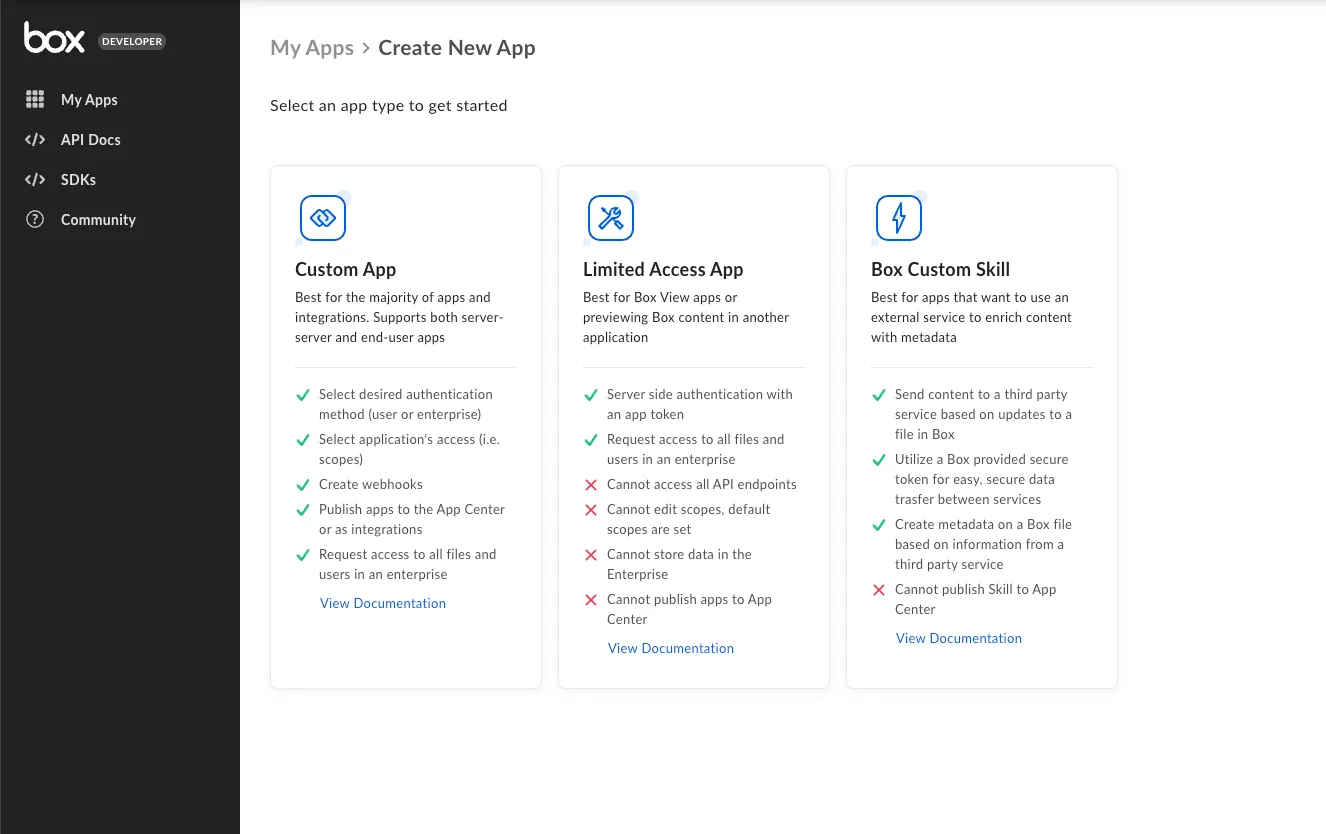Click the red X beside Cannot edit scopes
Viewport: 1326px width, 834px height.
[591, 510]
